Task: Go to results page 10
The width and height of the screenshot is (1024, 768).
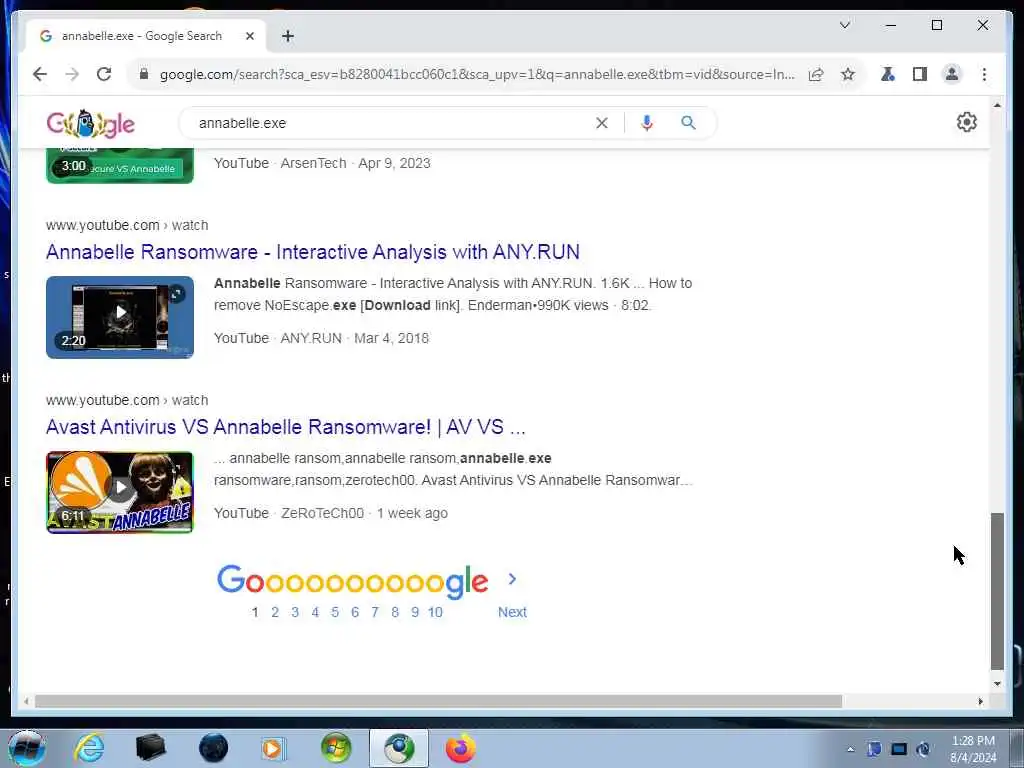Action: click(x=435, y=612)
